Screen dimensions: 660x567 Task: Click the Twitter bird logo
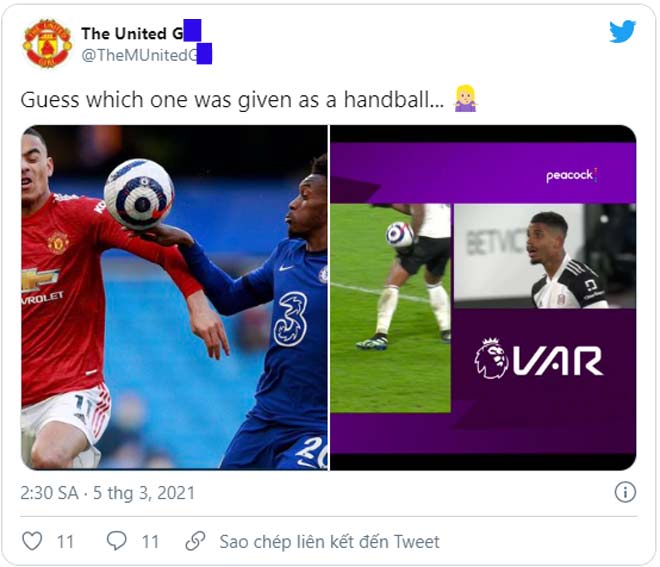click(622, 31)
